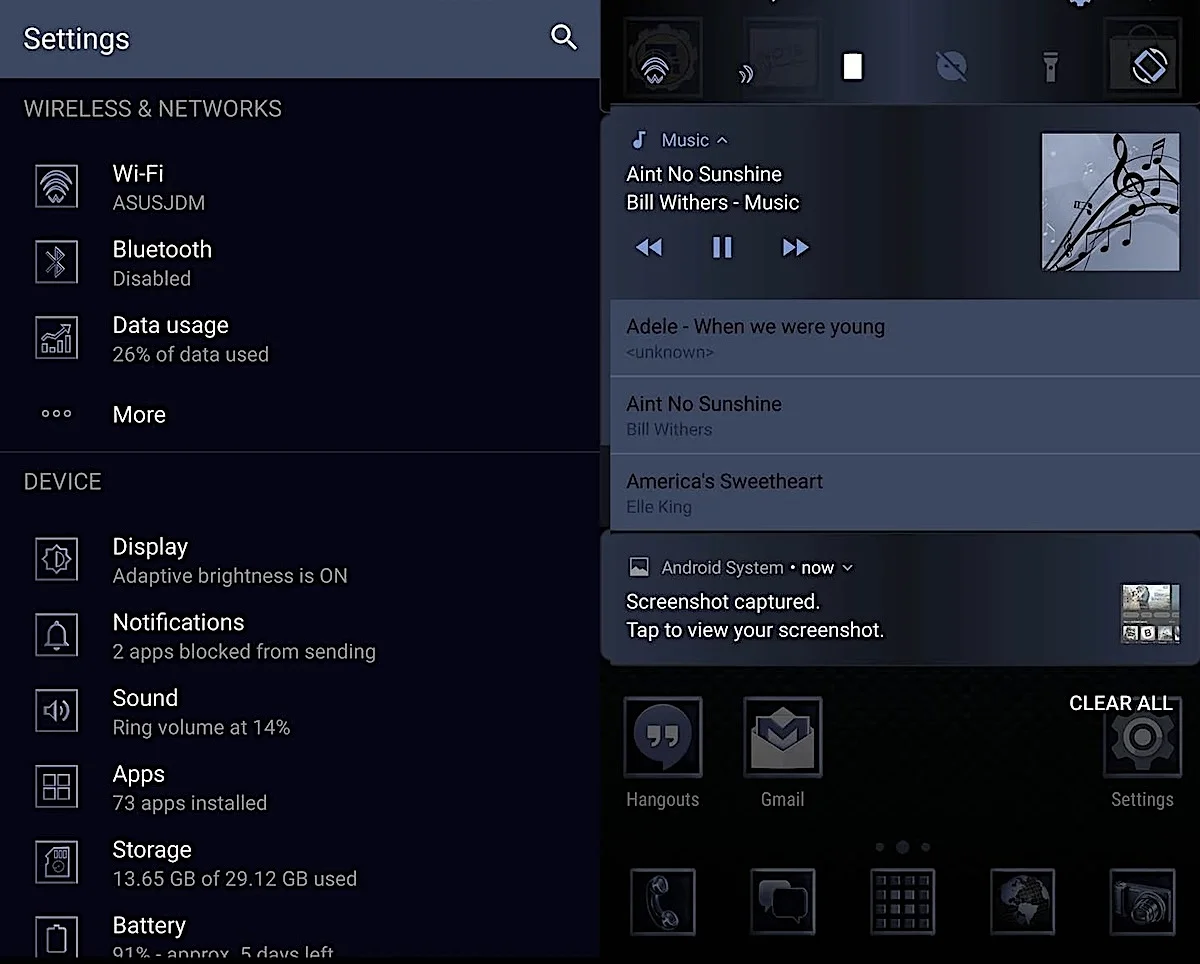The image size is (1200, 964).
Task: Tap the Screenshot captured notification
Action: click(x=899, y=600)
